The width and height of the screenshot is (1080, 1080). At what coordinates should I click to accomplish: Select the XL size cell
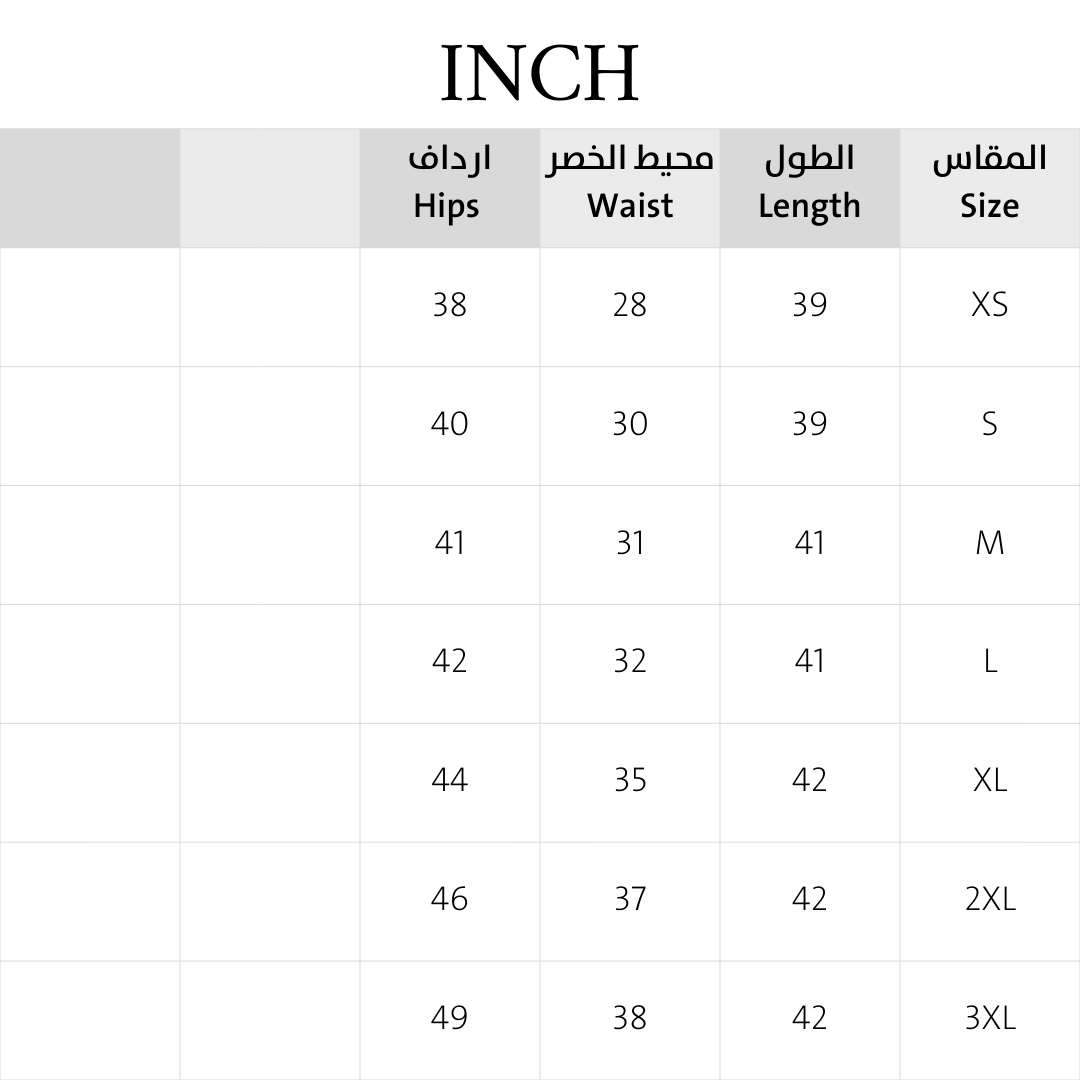pyautogui.click(x=989, y=780)
